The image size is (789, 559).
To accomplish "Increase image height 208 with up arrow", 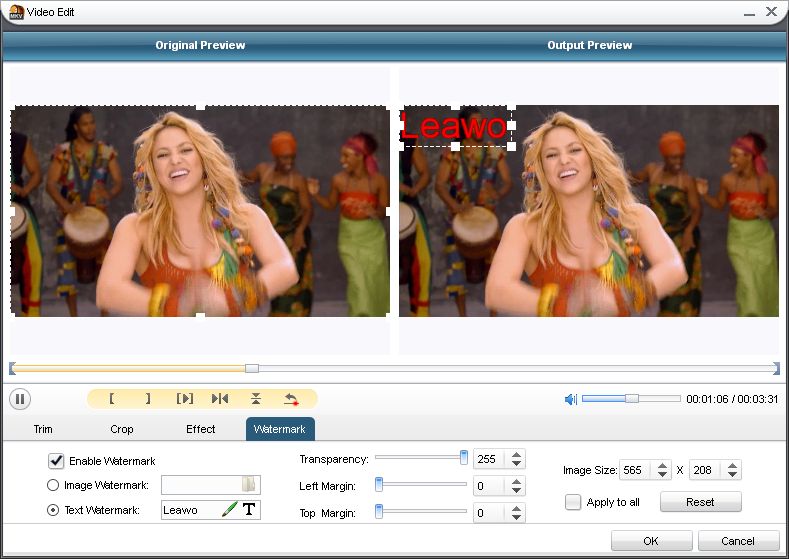I will (733, 465).
